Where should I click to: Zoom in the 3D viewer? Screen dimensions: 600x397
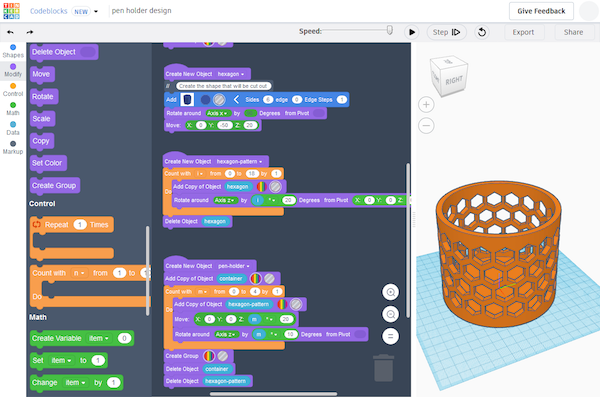coord(426,105)
